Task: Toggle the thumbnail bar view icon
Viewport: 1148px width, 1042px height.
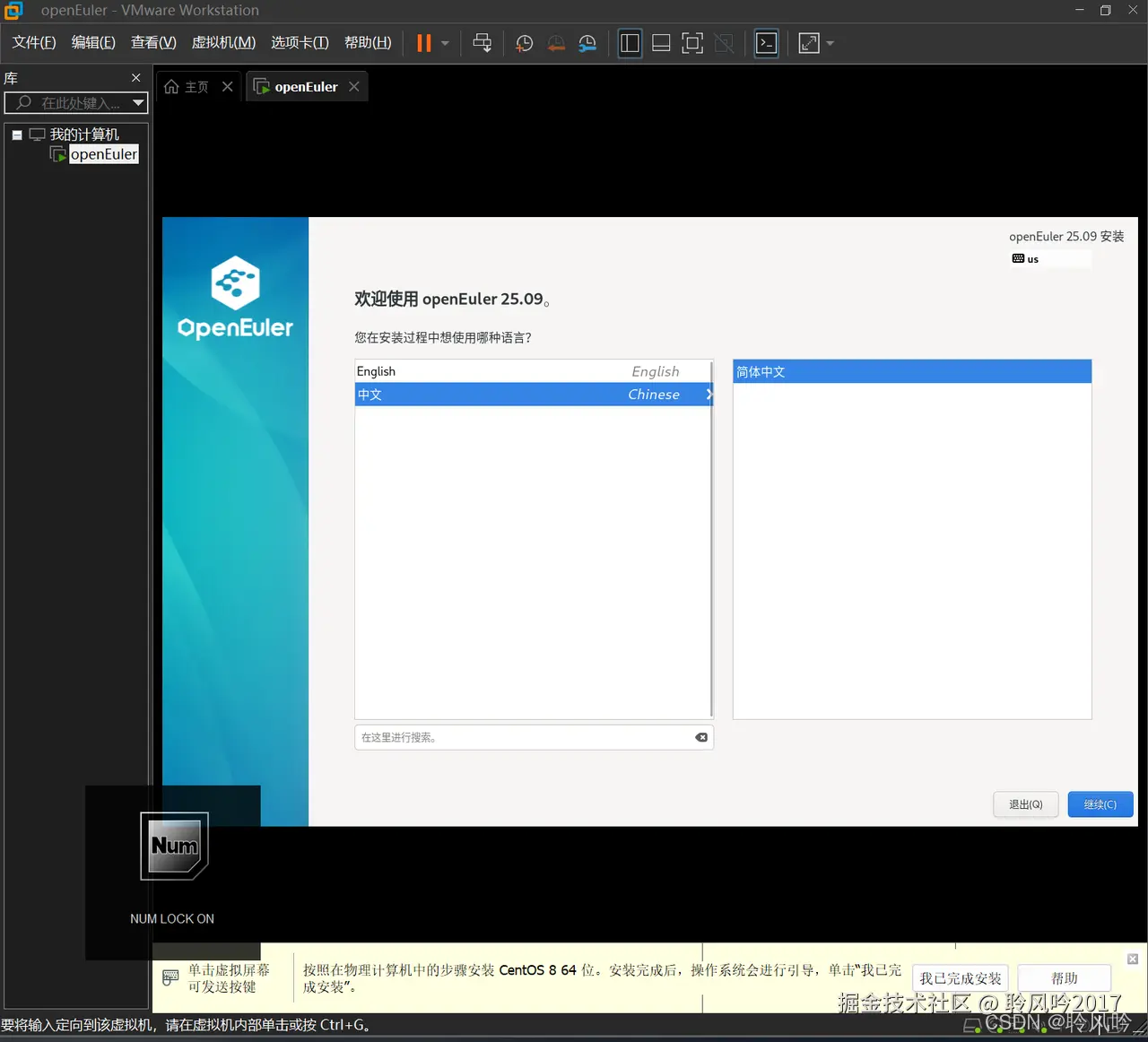Action: 661,43
